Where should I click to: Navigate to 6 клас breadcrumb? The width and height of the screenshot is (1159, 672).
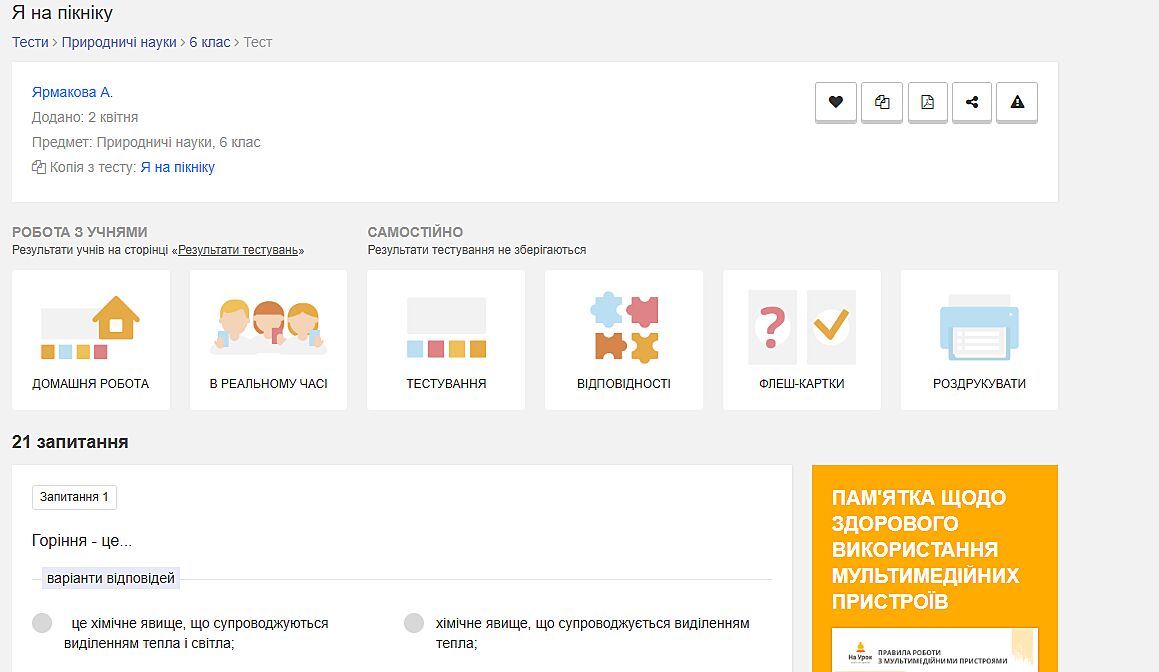pos(209,42)
